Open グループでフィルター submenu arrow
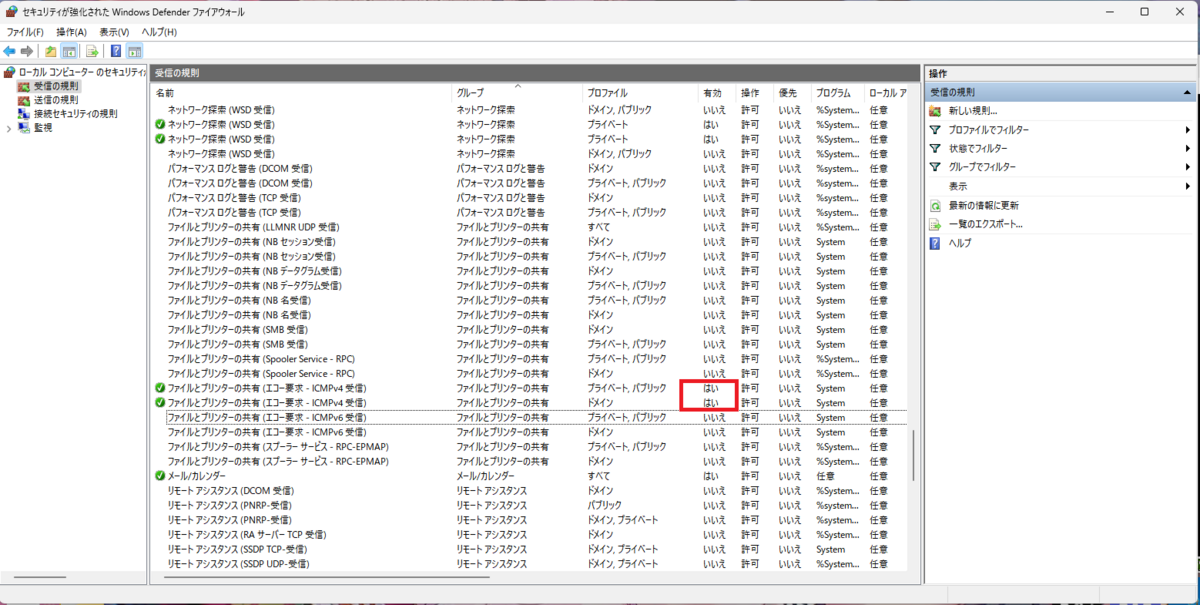1200x605 pixels. click(1187, 168)
